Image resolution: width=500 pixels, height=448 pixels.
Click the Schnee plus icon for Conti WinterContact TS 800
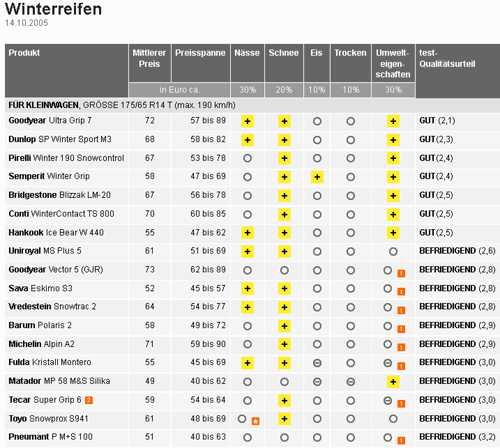coord(284,214)
